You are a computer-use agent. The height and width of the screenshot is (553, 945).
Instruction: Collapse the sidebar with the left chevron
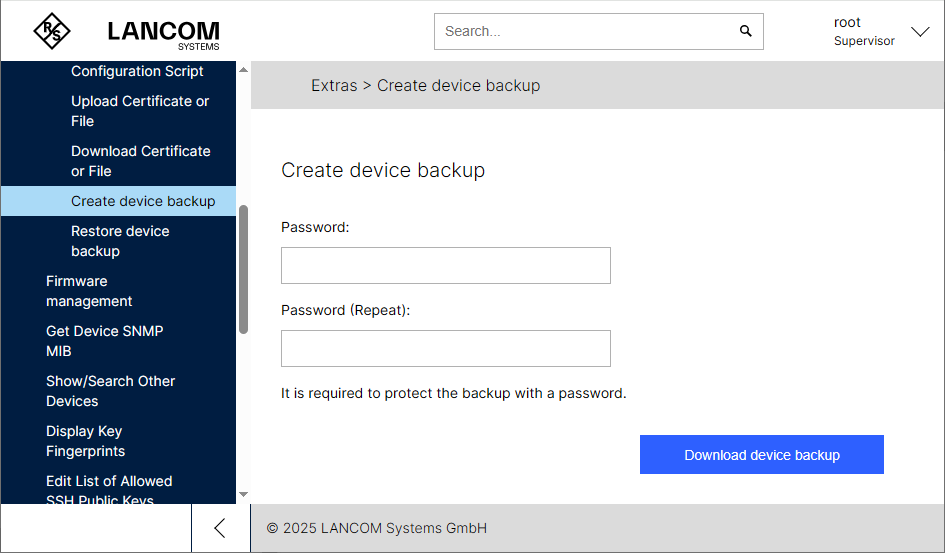220,528
